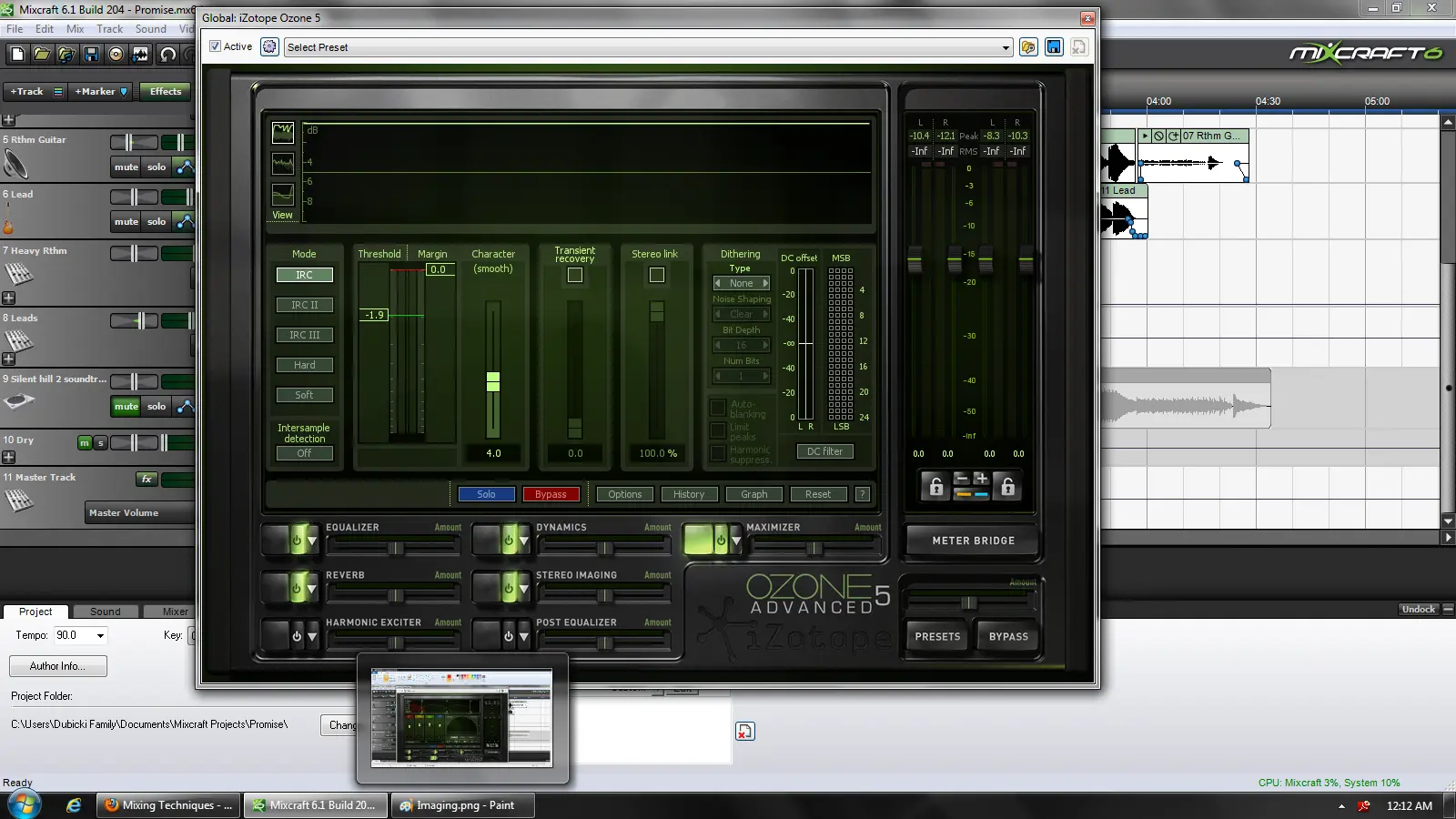Image resolution: width=1456 pixels, height=819 pixels.
Task: Expand the 10 Dry track lanes
Action: point(8,457)
